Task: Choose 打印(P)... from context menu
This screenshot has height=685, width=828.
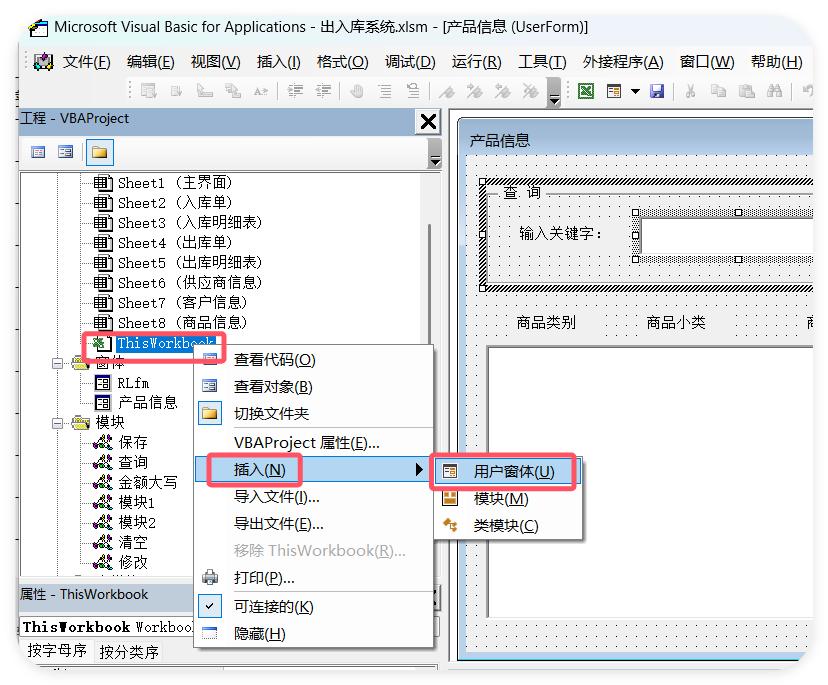Action: coord(314,578)
